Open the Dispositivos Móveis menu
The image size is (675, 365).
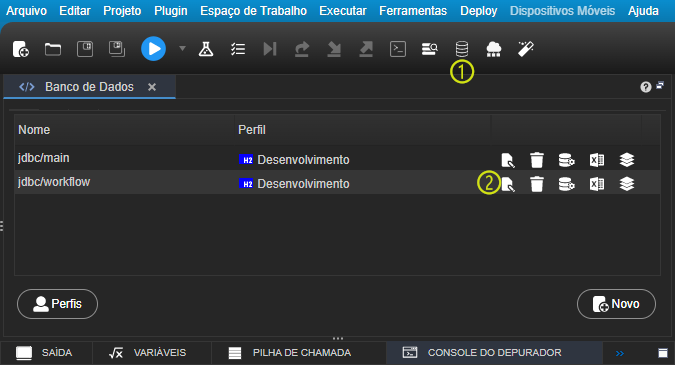click(563, 11)
